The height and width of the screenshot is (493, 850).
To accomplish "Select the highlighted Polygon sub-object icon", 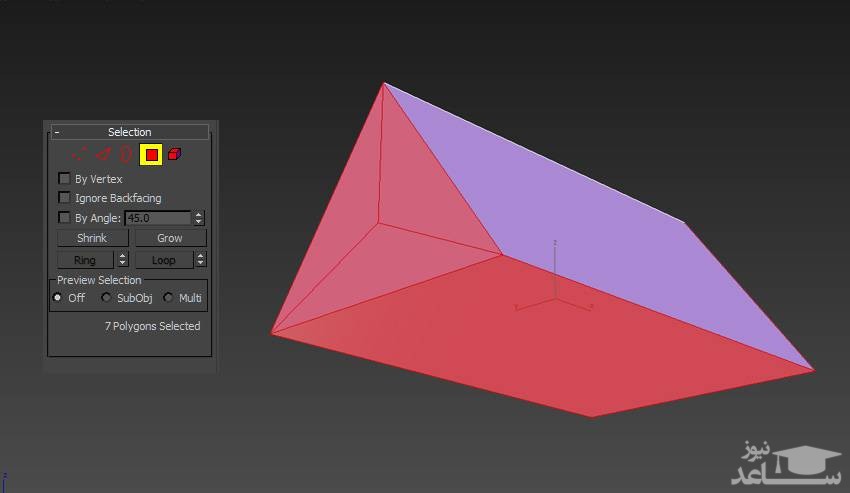I will 151,154.
